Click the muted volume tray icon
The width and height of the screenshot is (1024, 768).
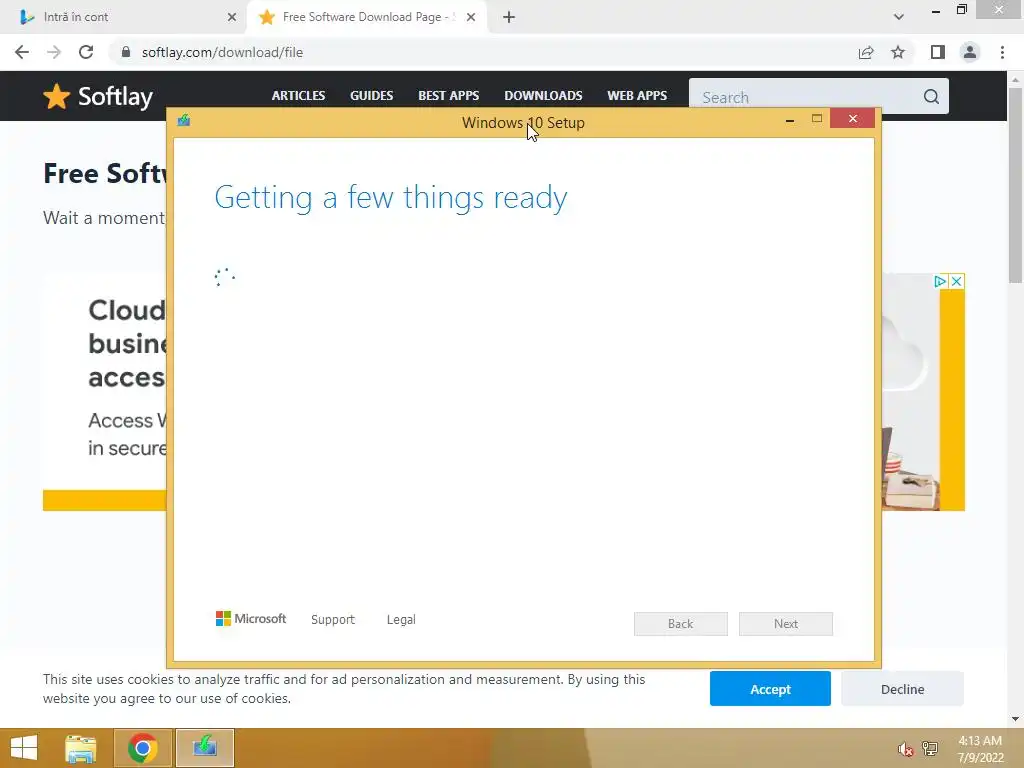coord(905,749)
